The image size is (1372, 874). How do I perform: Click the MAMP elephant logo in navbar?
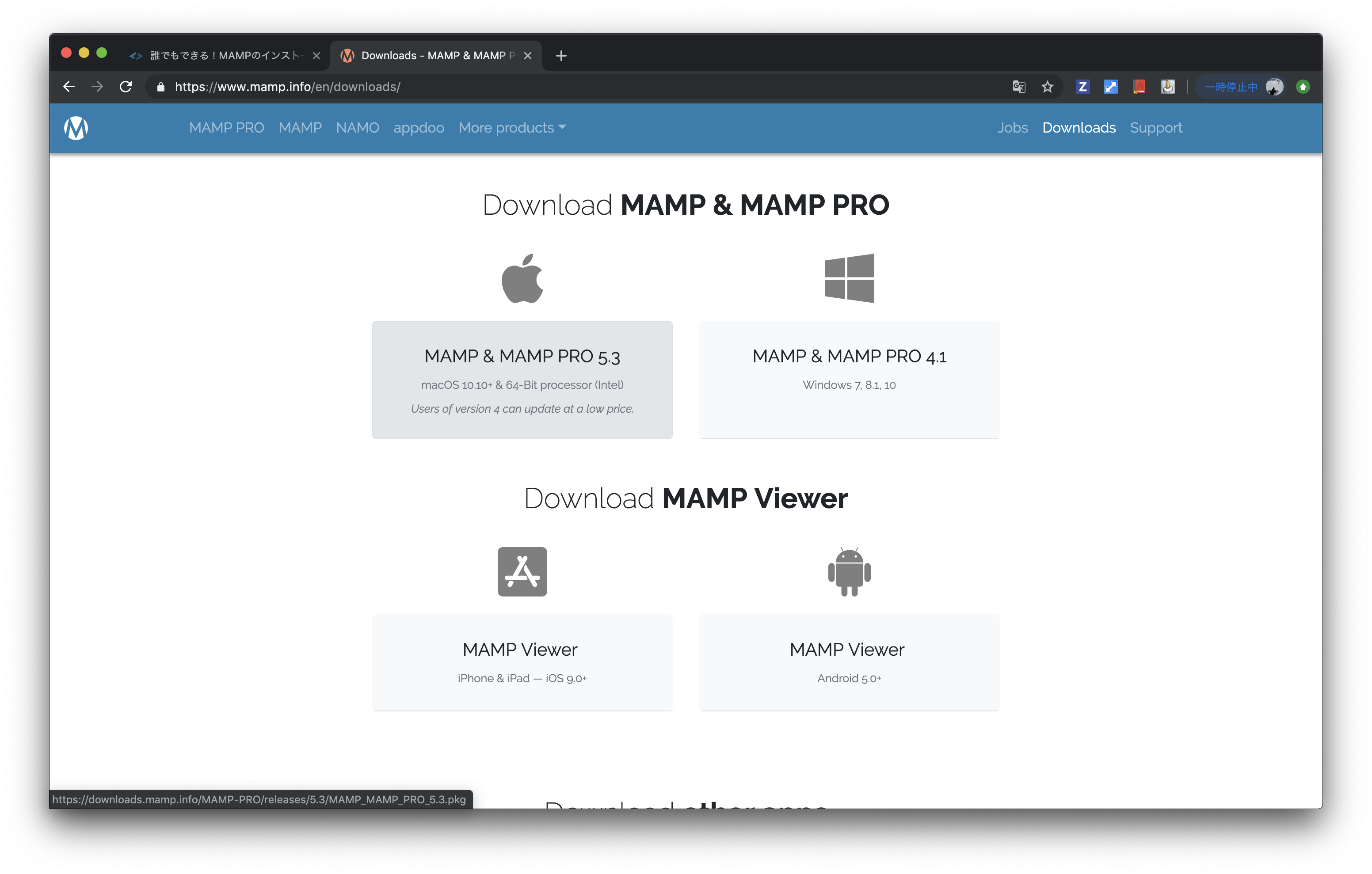76,128
